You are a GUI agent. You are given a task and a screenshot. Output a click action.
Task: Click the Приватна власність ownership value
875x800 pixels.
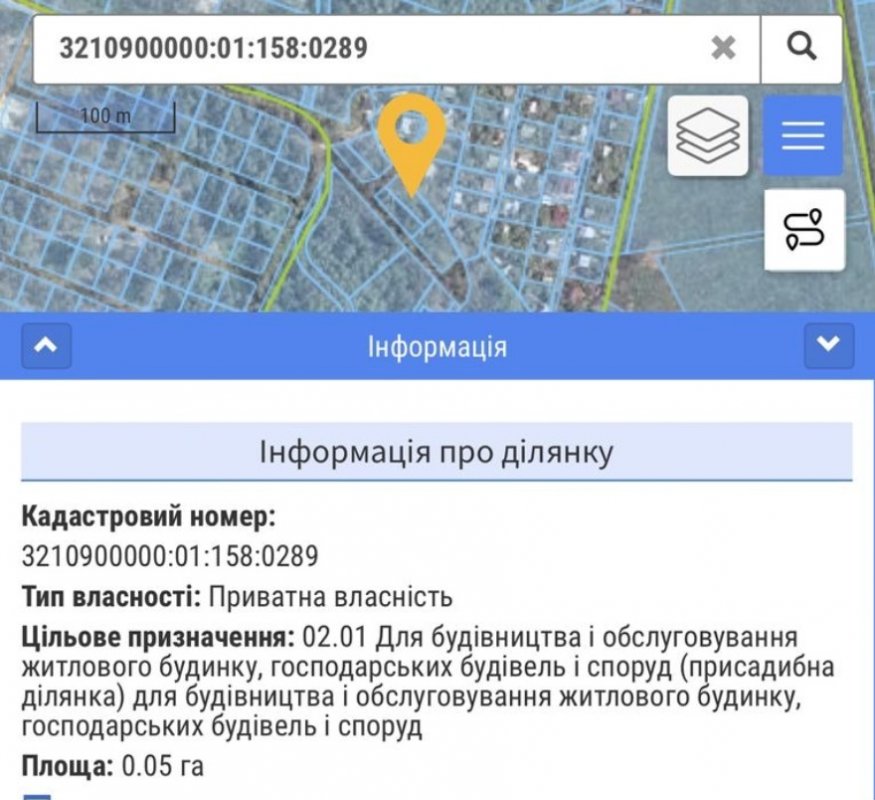point(330,597)
